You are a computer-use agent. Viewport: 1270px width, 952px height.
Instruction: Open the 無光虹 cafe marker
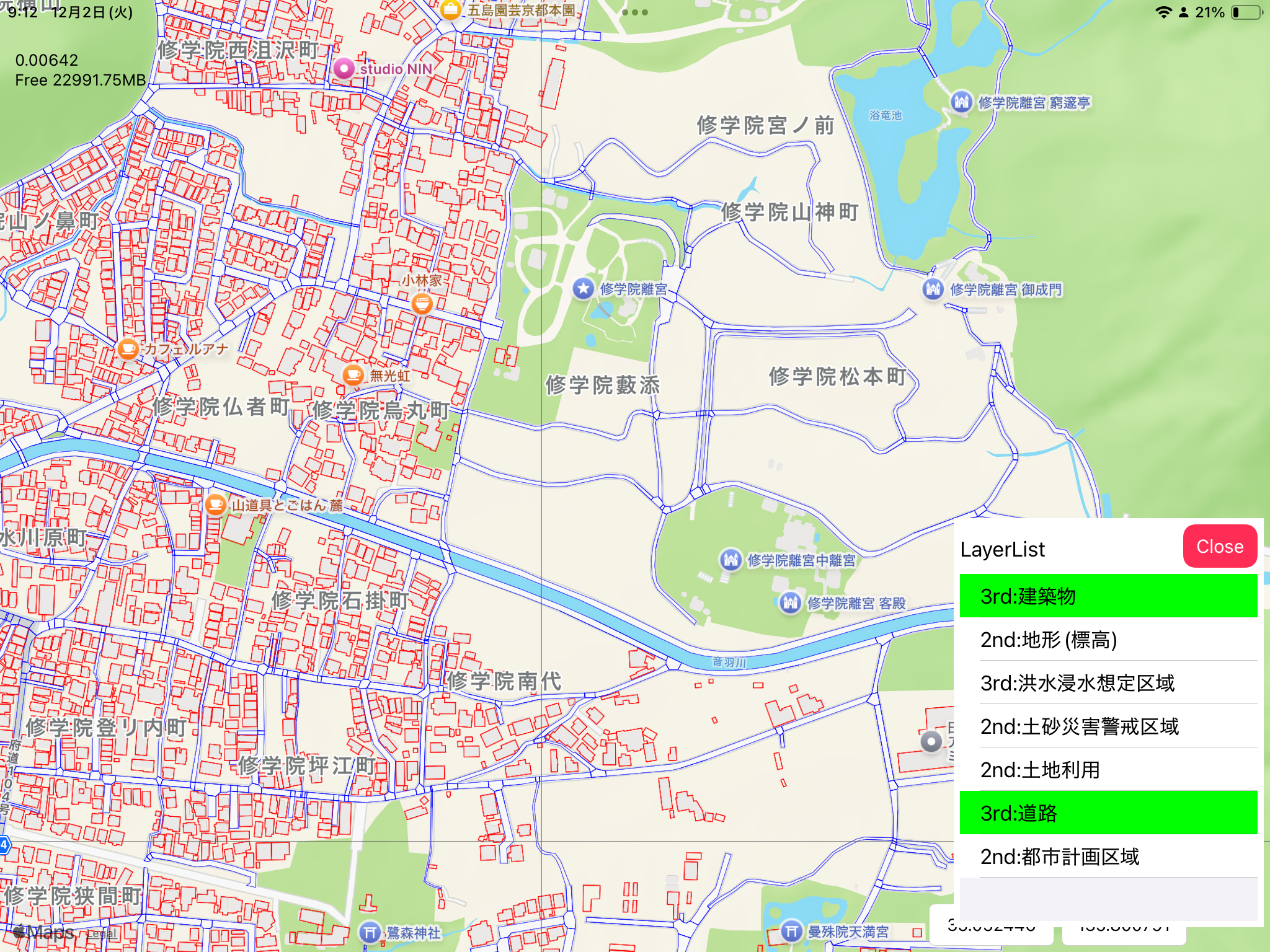pos(353,375)
